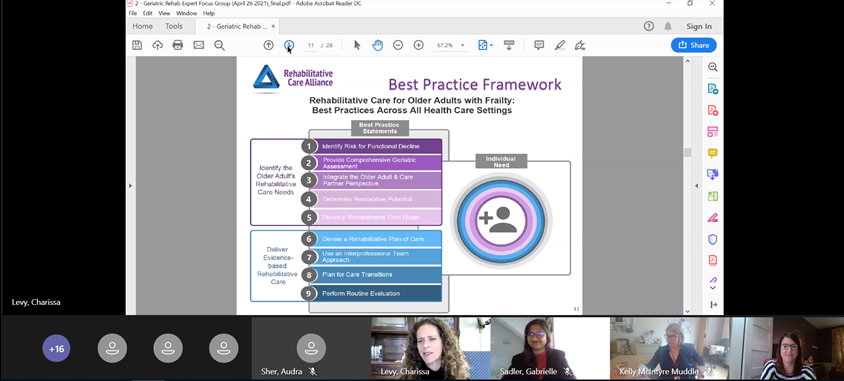Open the sign document tool

[580, 45]
